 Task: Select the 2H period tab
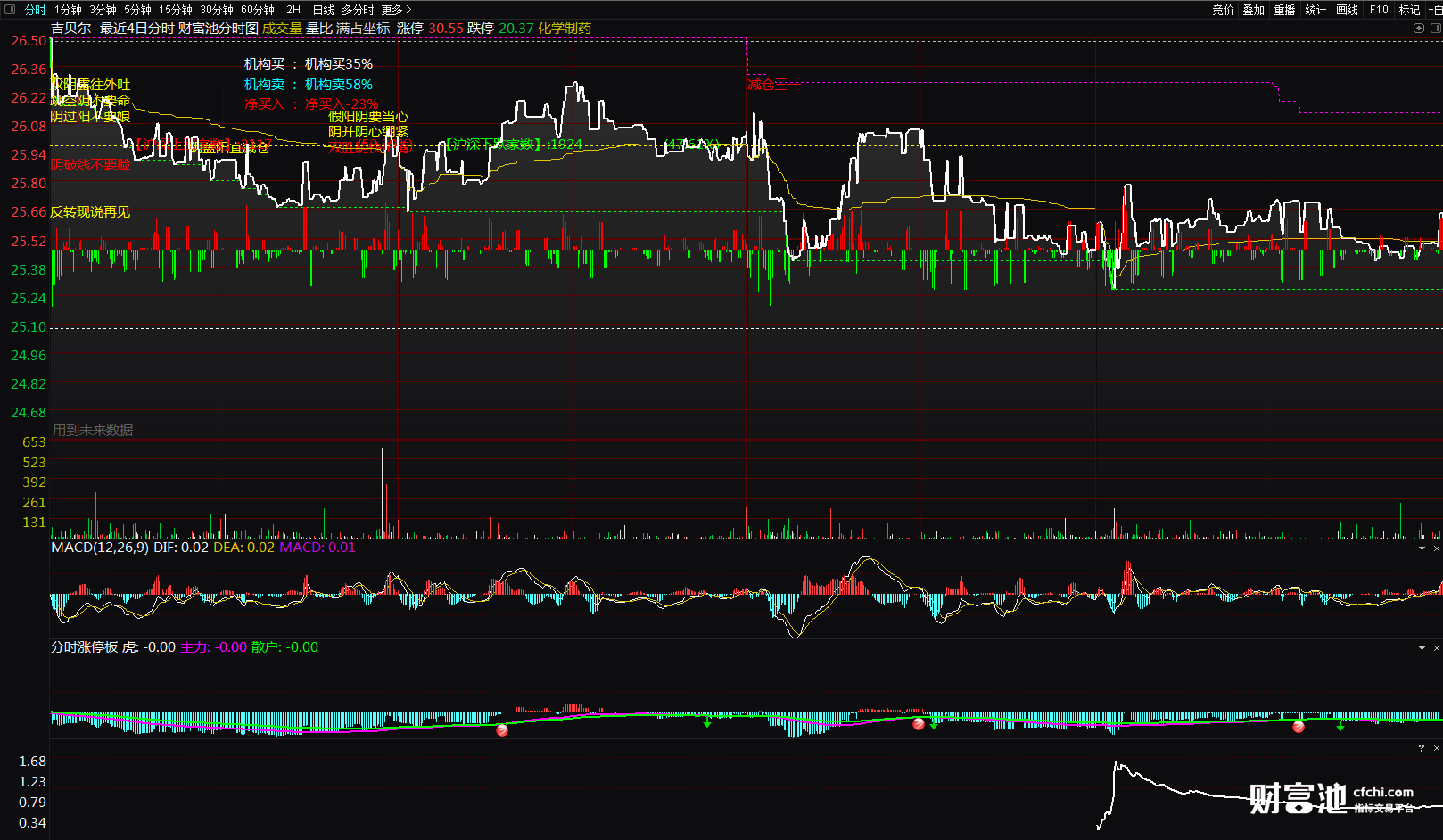coord(293,10)
